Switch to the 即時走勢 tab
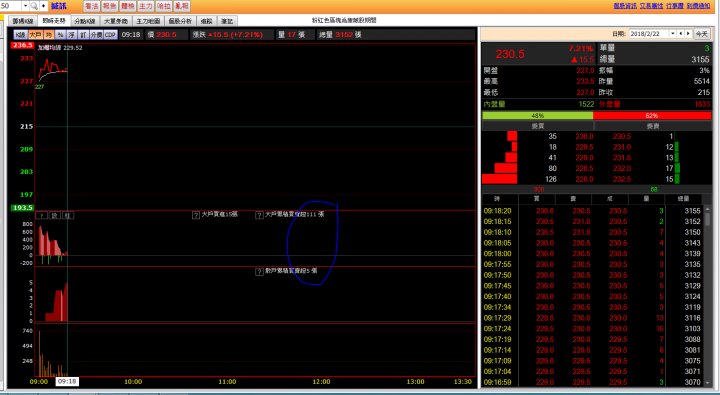The image size is (720, 395). pyautogui.click(x=54, y=21)
